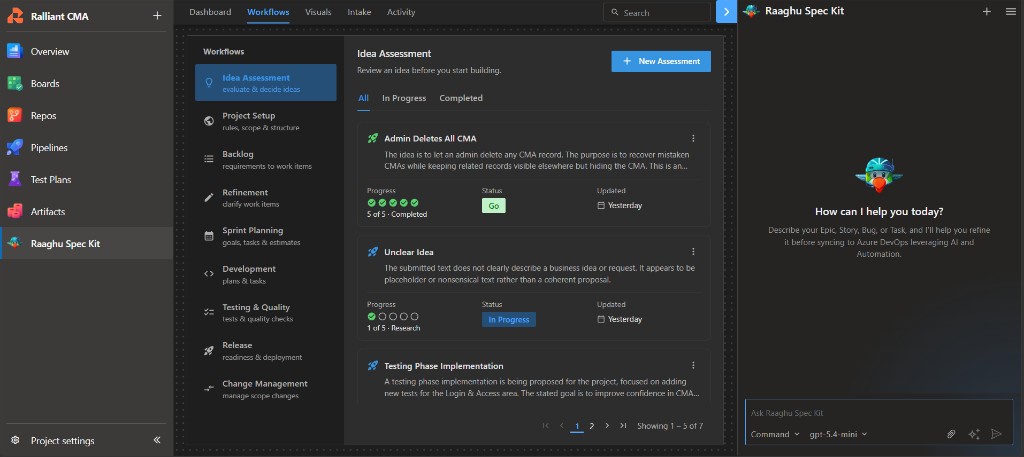Open the Visuals tab
Viewport: 1024px width, 457px height.
[318, 12]
